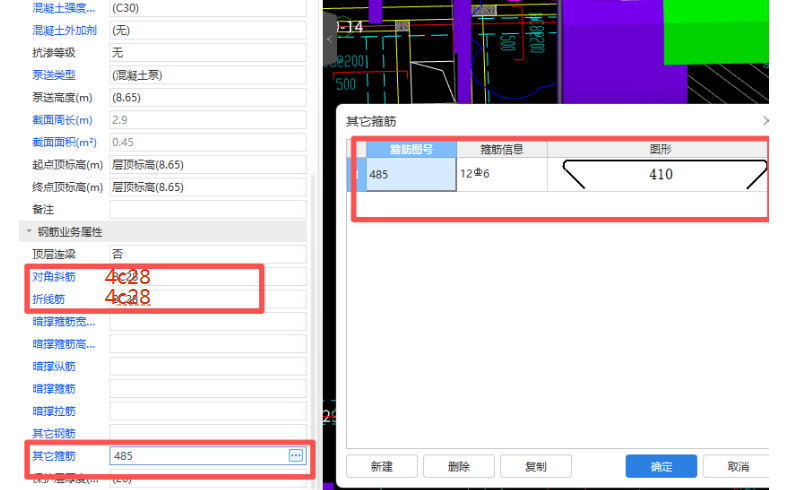Screen dimensions: 810x490
Task: Close the 其它箍筋 dialog
Action: click(765, 121)
